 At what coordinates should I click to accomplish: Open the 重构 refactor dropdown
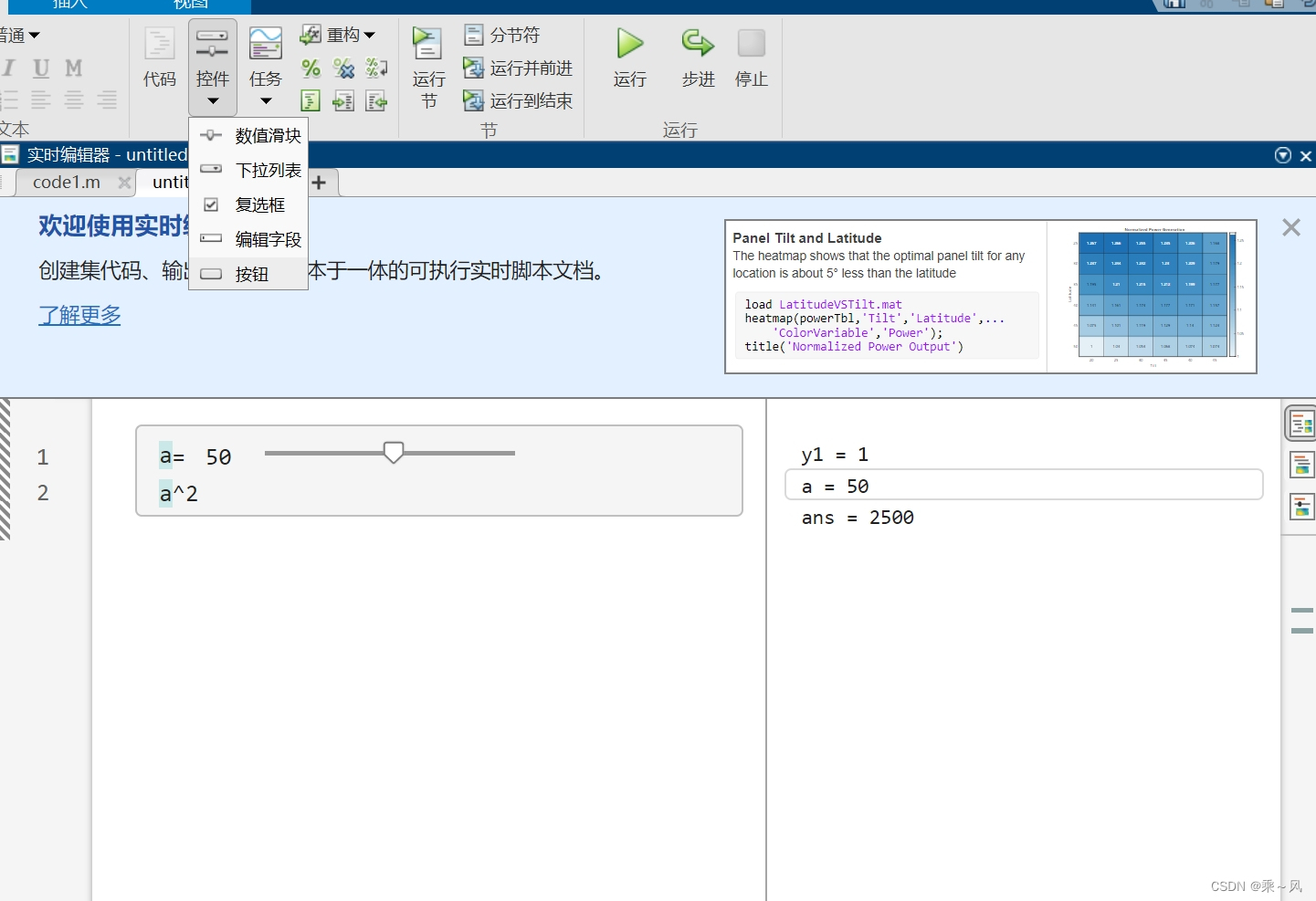(348, 34)
